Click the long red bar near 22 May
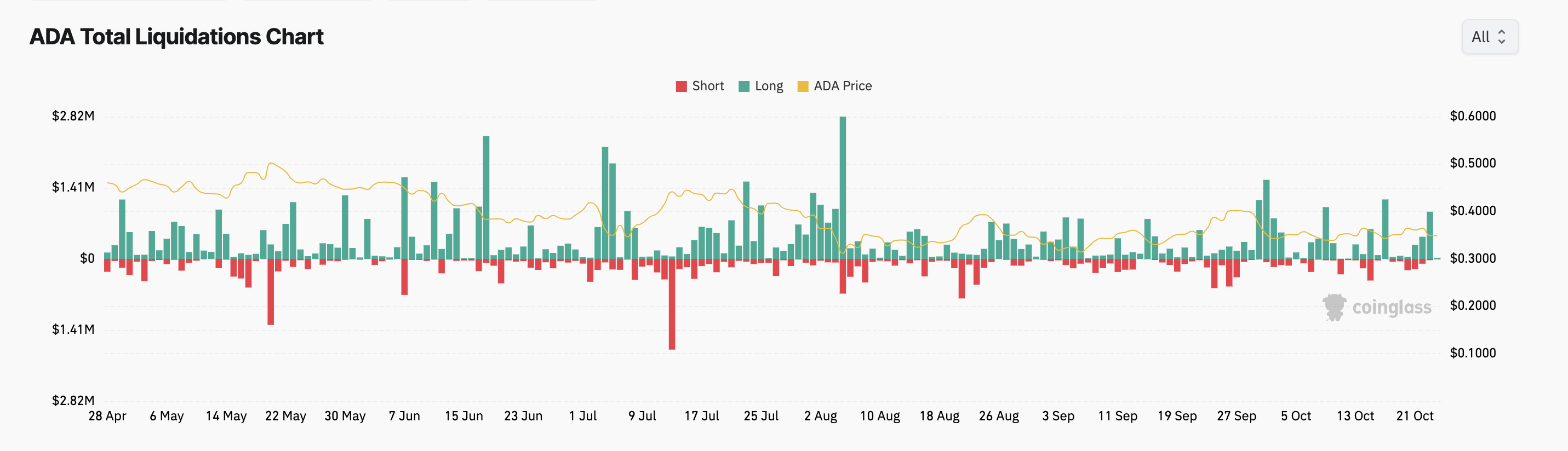The image size is (1568, 451). (x=271, y=292)
